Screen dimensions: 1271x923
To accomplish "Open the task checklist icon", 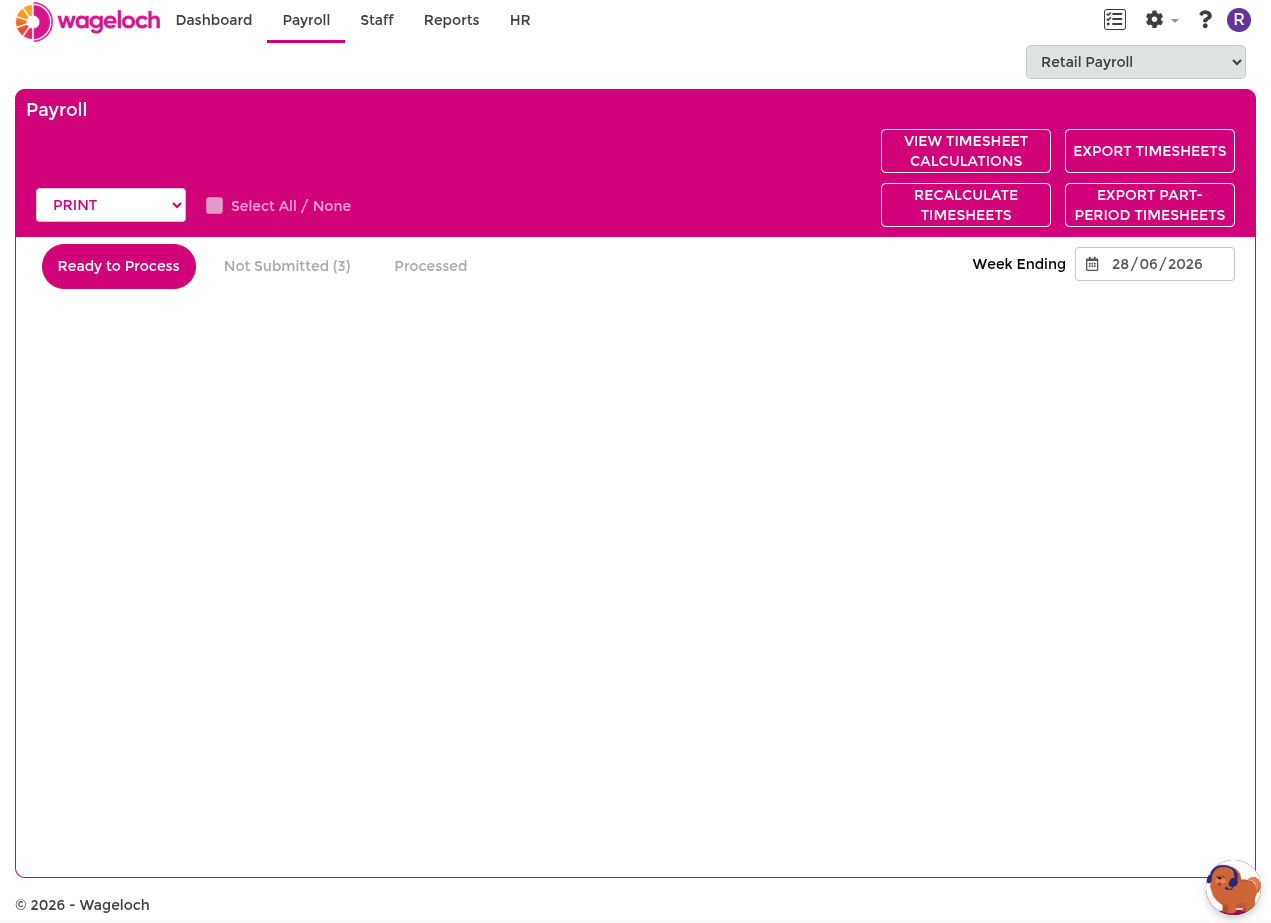I will click(x=1114, y=19).
